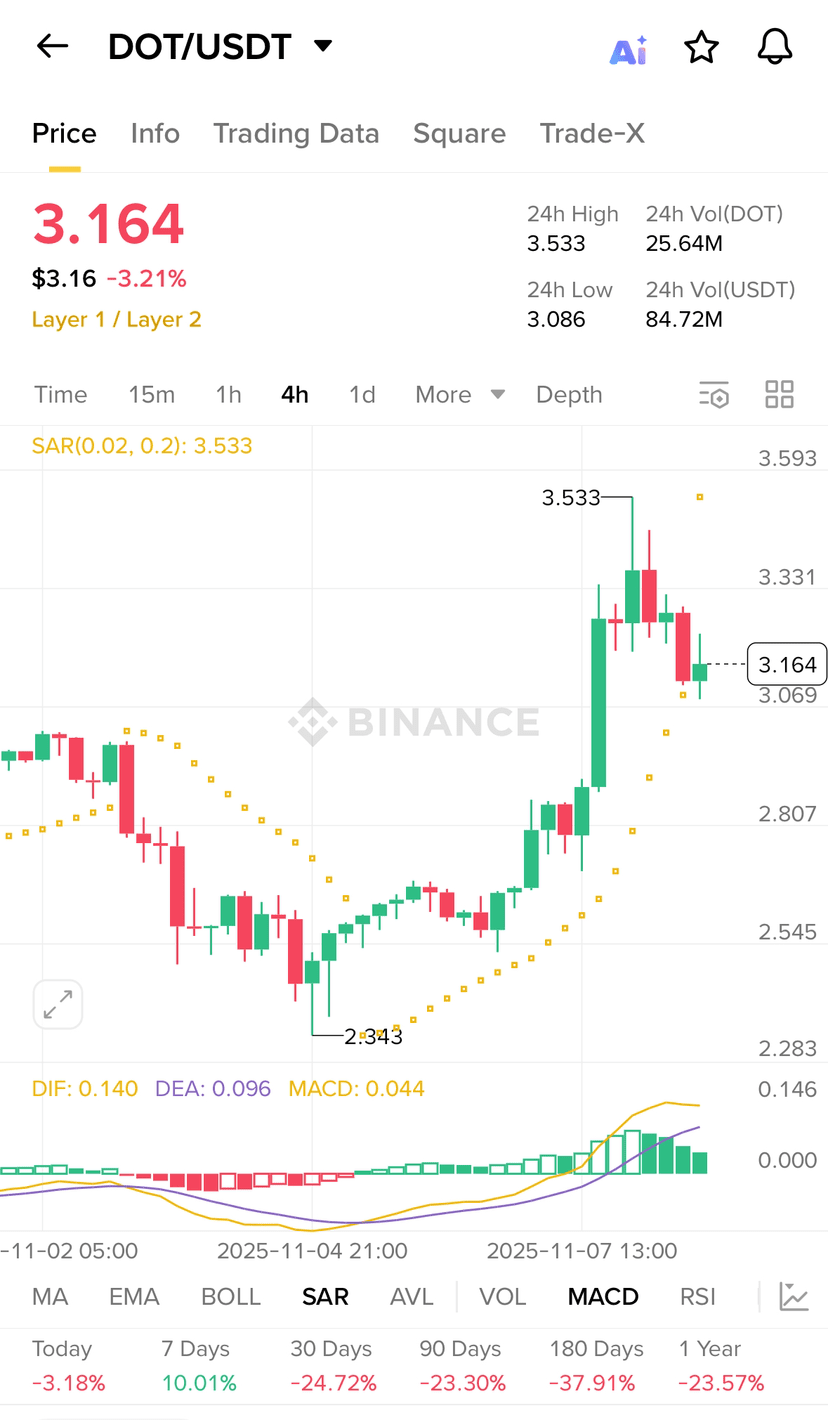Tap the 3.533 high price marker
The width and height of the screenshot is (828, 1420).
571,497
